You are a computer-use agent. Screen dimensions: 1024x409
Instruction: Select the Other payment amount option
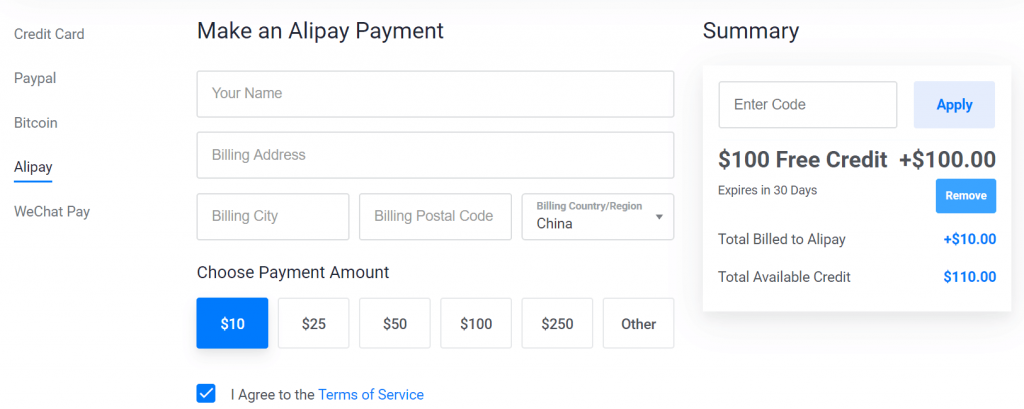[638, 323]
